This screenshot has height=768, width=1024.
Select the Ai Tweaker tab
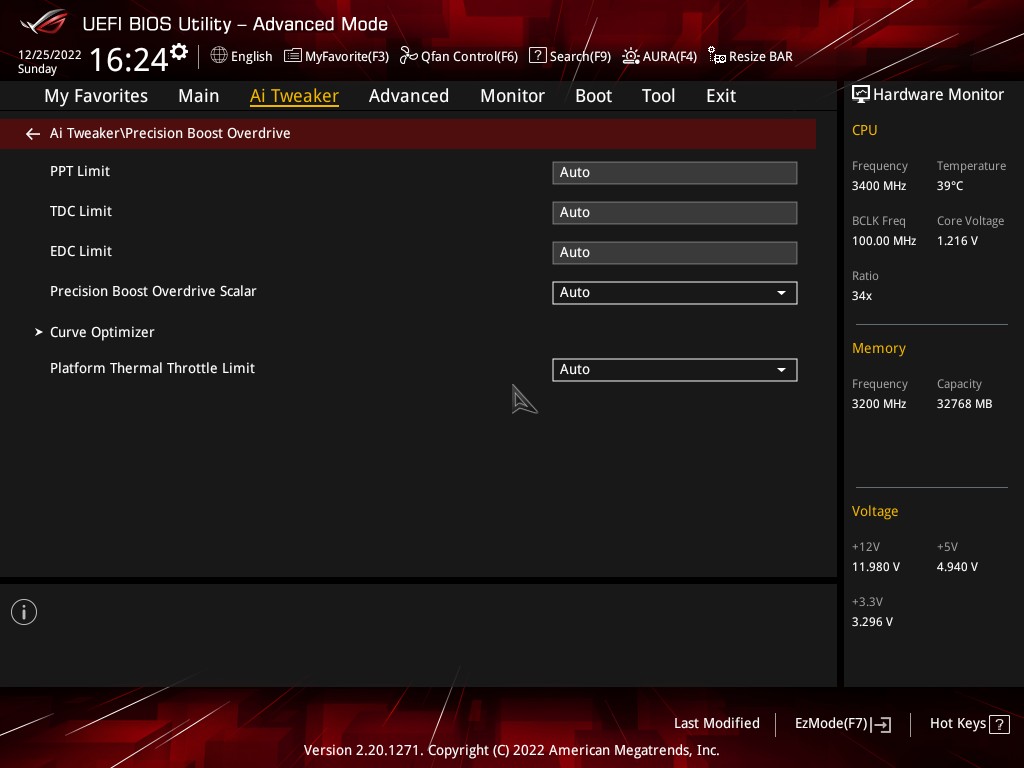tap(295, 96)
